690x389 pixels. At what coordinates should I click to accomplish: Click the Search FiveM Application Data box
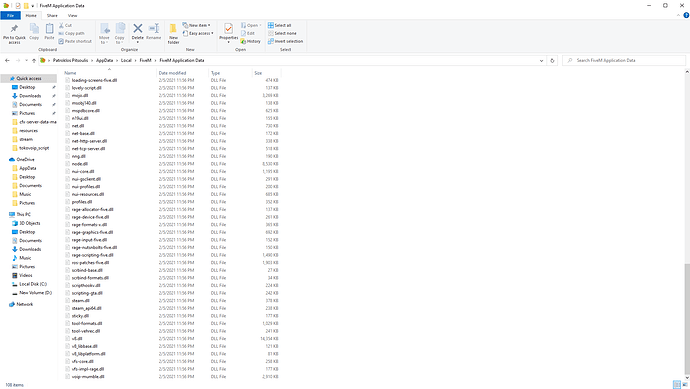[x=624, y=60]
